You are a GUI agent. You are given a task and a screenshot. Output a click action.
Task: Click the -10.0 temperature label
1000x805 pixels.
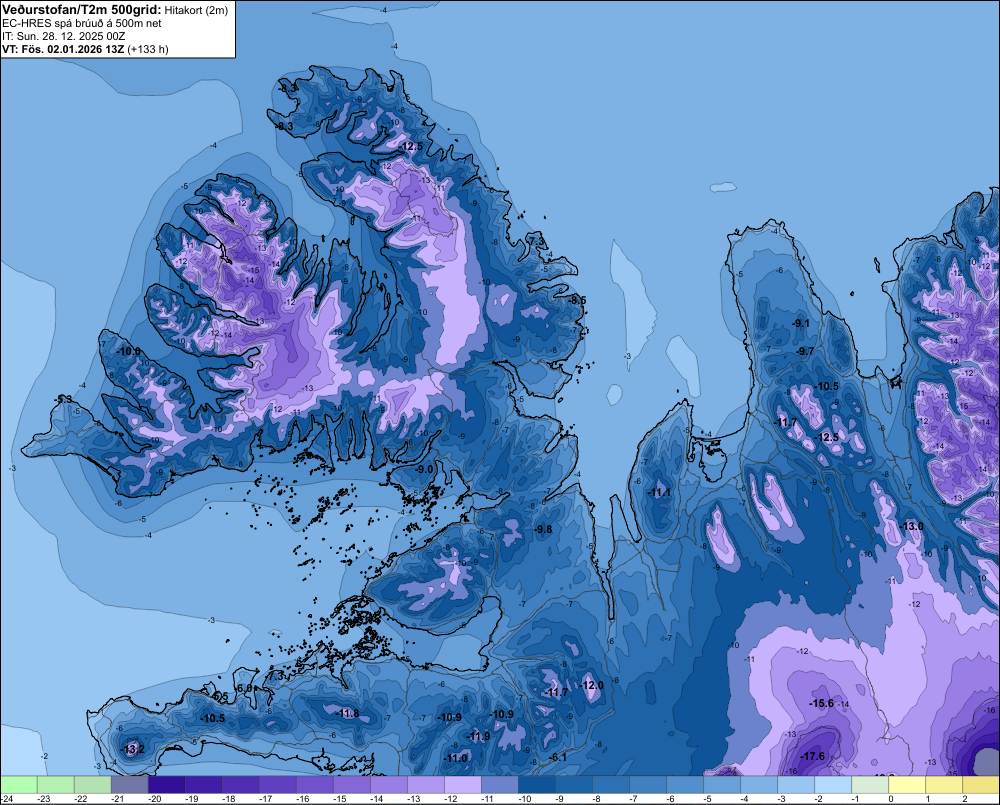coord(129,351)
